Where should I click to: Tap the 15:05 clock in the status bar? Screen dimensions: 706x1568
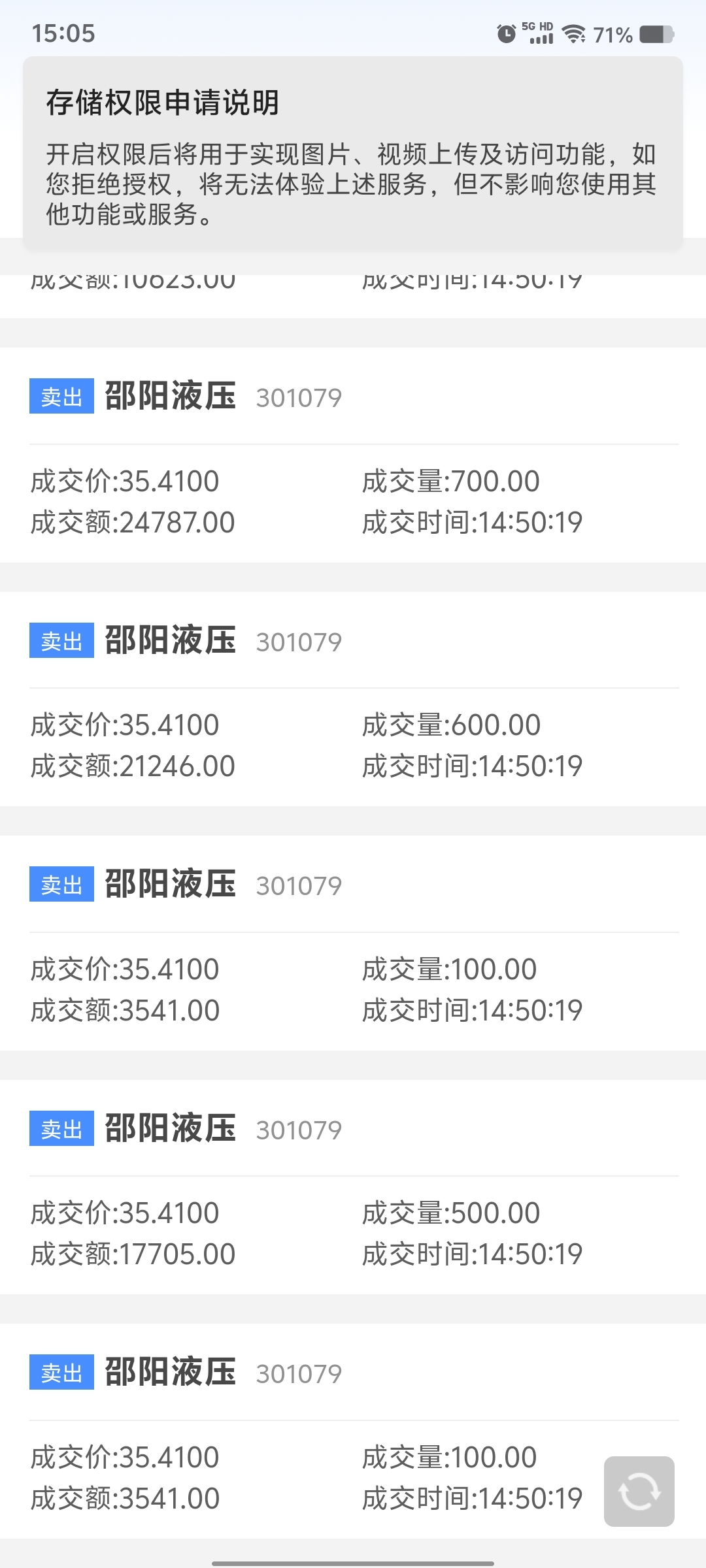pos(63,33)
